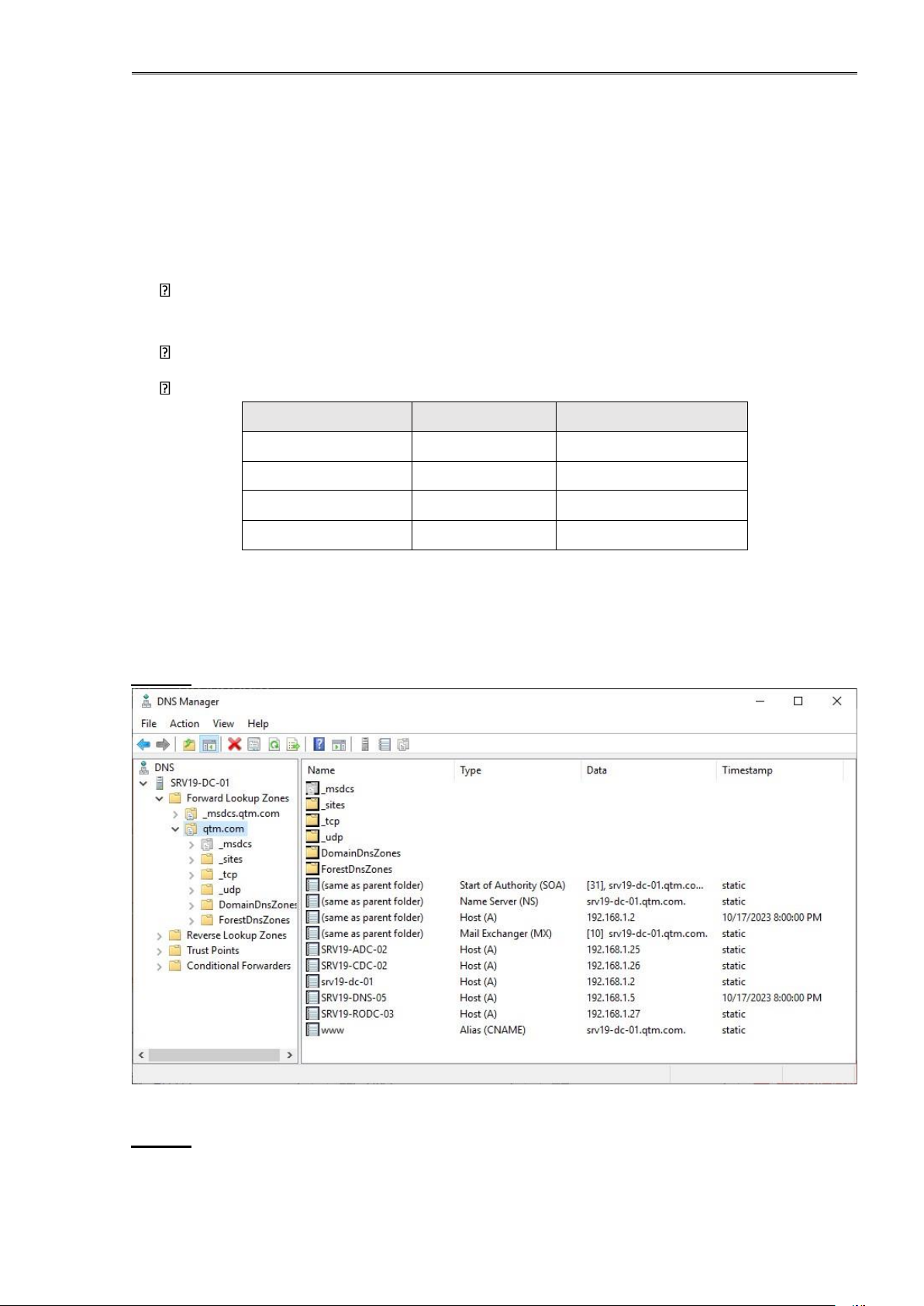Open Properties via toolbar icon
924x1306 pixels.
click(253, 744)
